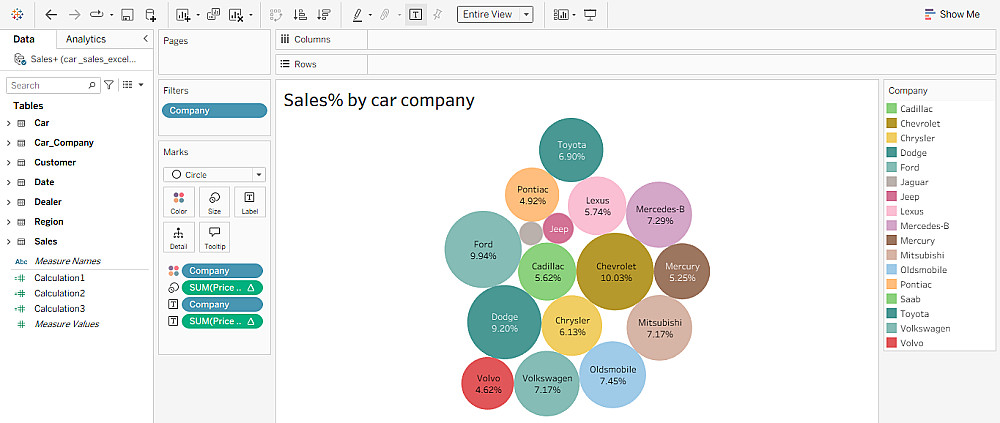
Task: Switch to the Analytics tab
Action: [x=86, y=39]
